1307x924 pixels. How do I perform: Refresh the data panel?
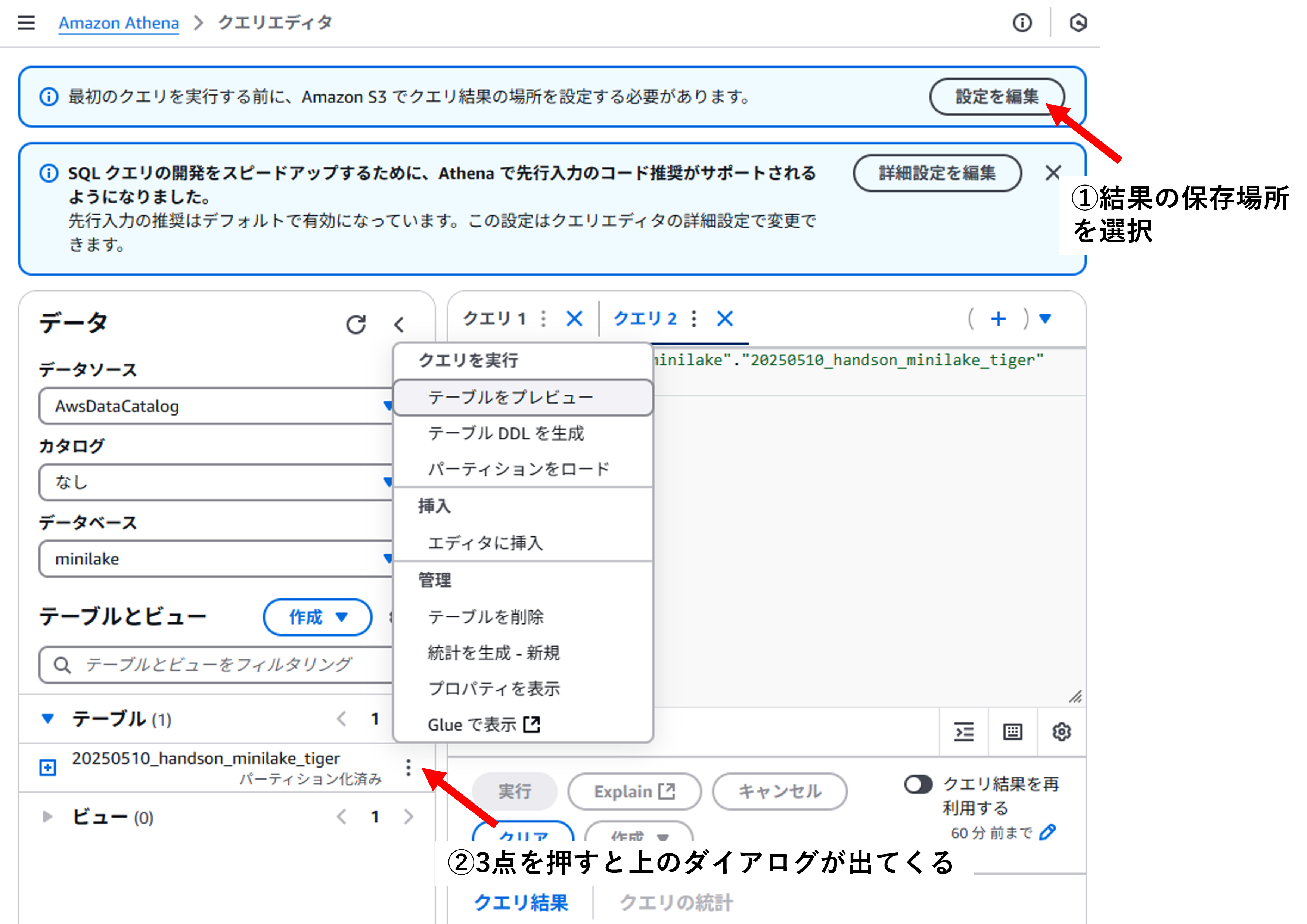click(356, 324)
